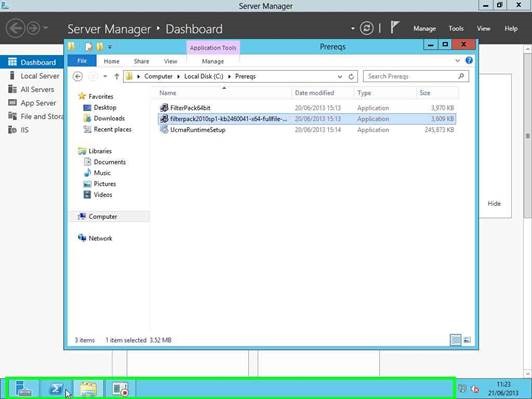Sort by Type column header
The height and width of the screenshot is (399, 532).
[x=385, y=93]
